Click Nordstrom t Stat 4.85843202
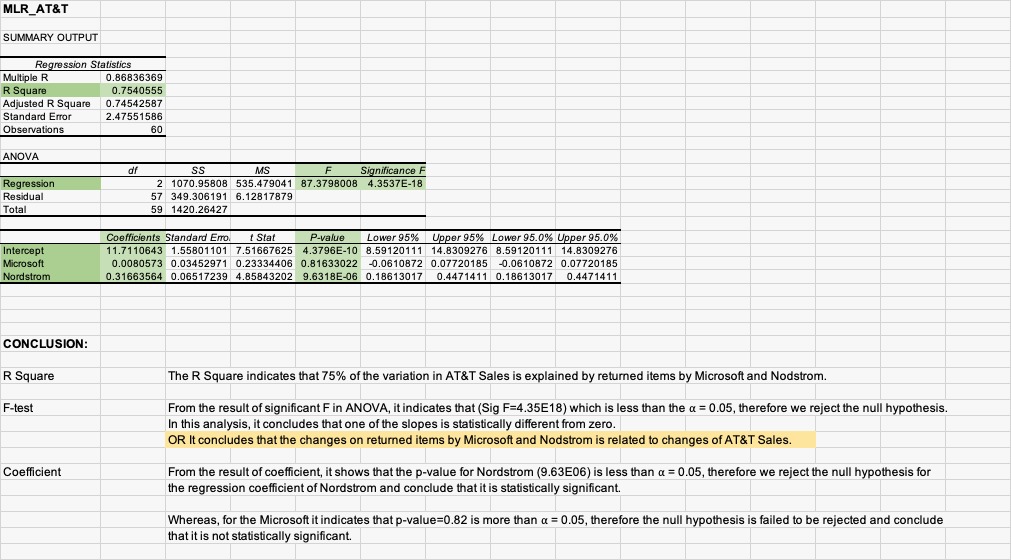Viewport: 1011px width, 560px height. [x=263, y=276]
